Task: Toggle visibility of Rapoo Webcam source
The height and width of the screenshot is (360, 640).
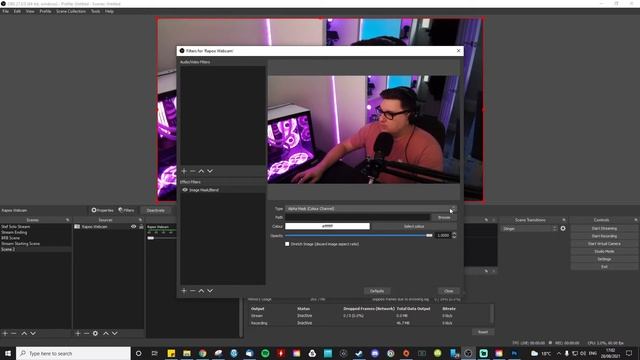Action: (x=133, y=227)
